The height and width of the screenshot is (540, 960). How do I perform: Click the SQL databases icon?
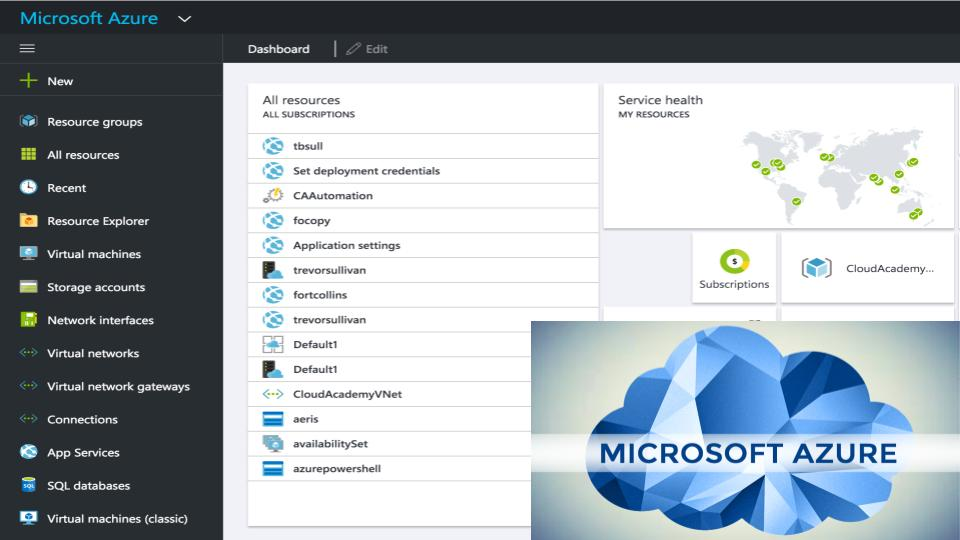(x=28, y=485)
